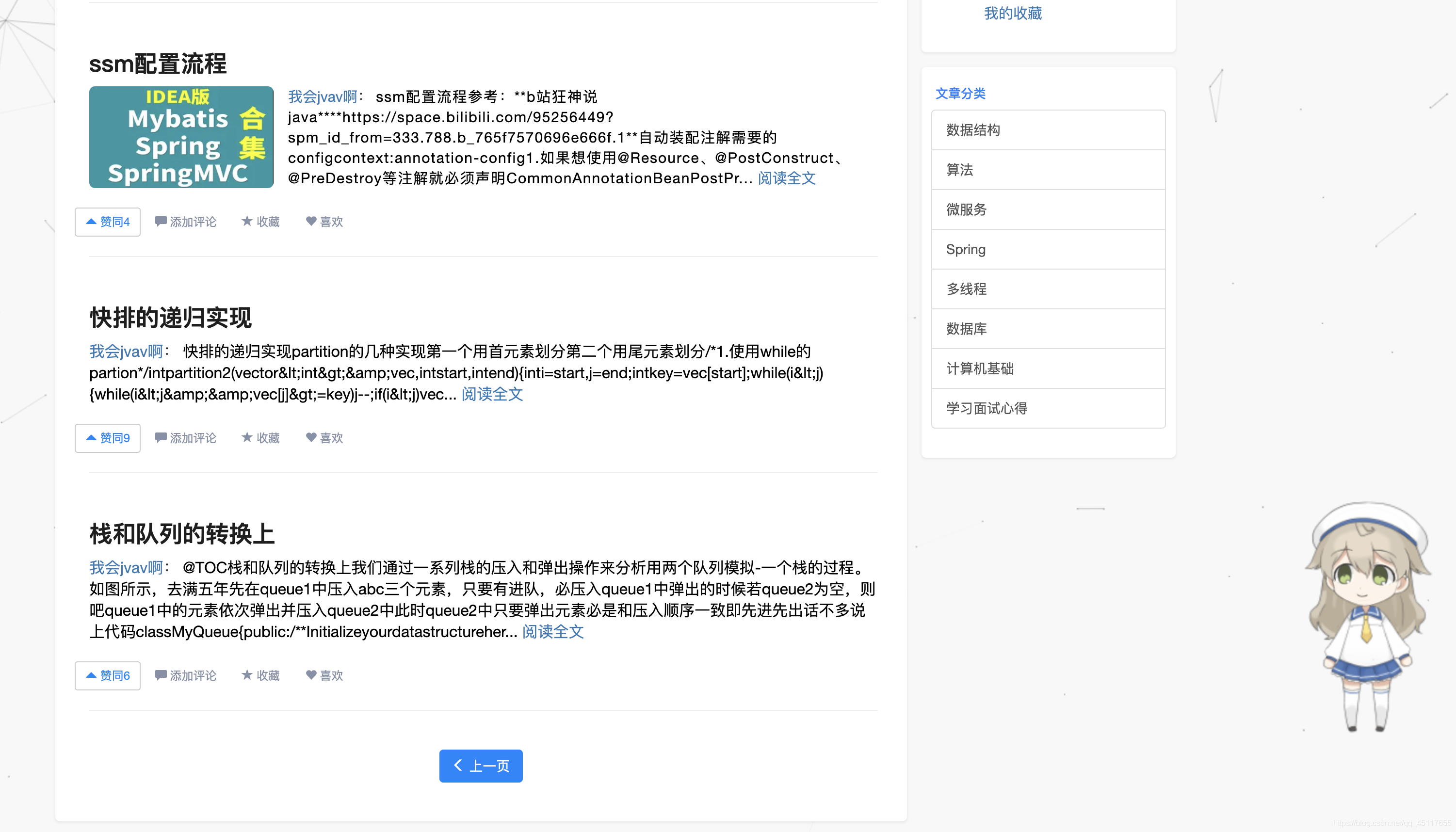
Task: Click the heart to like ssm配置流程
Action: [x=324, y=222]
